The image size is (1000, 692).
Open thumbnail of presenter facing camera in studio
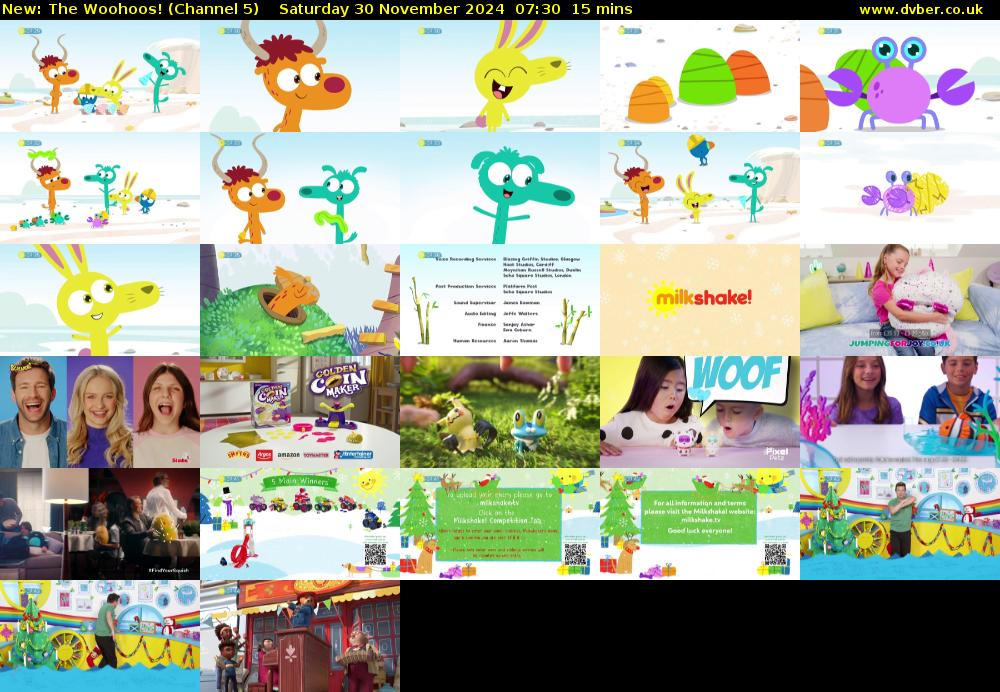coord(900,524)
